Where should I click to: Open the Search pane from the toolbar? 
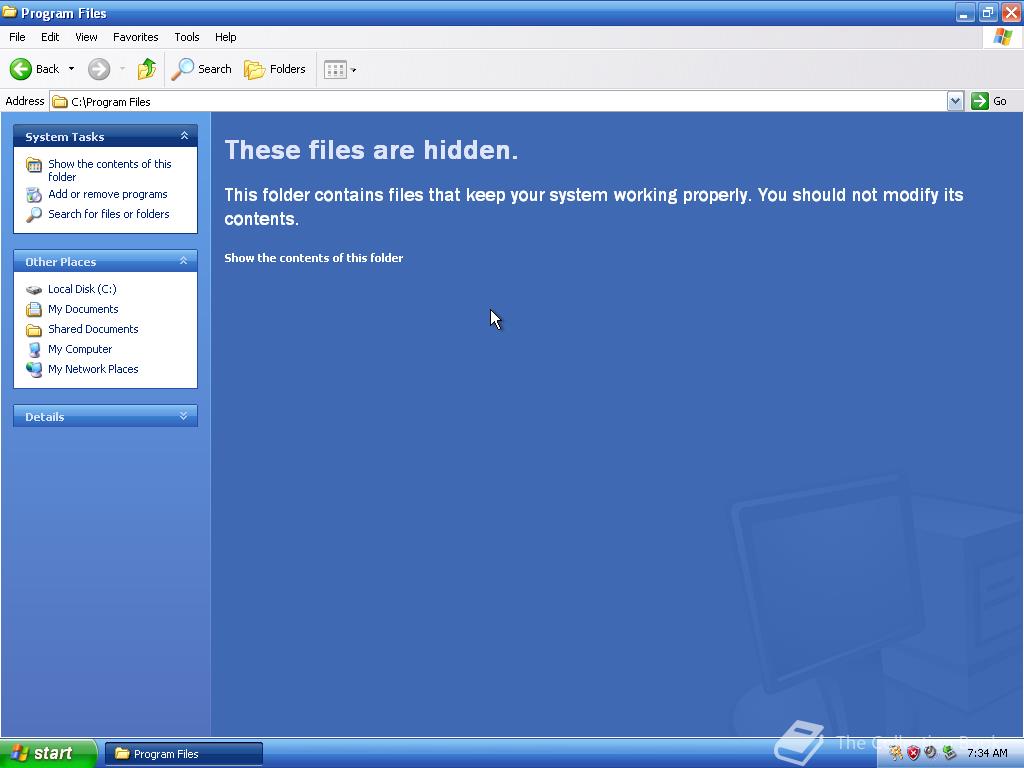click(201, 69)
